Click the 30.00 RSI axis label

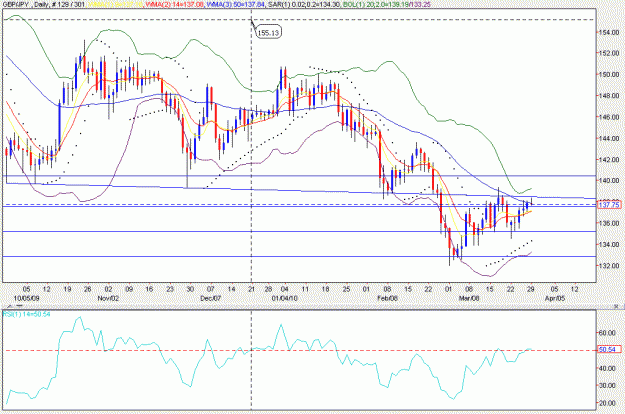[608, 385]
